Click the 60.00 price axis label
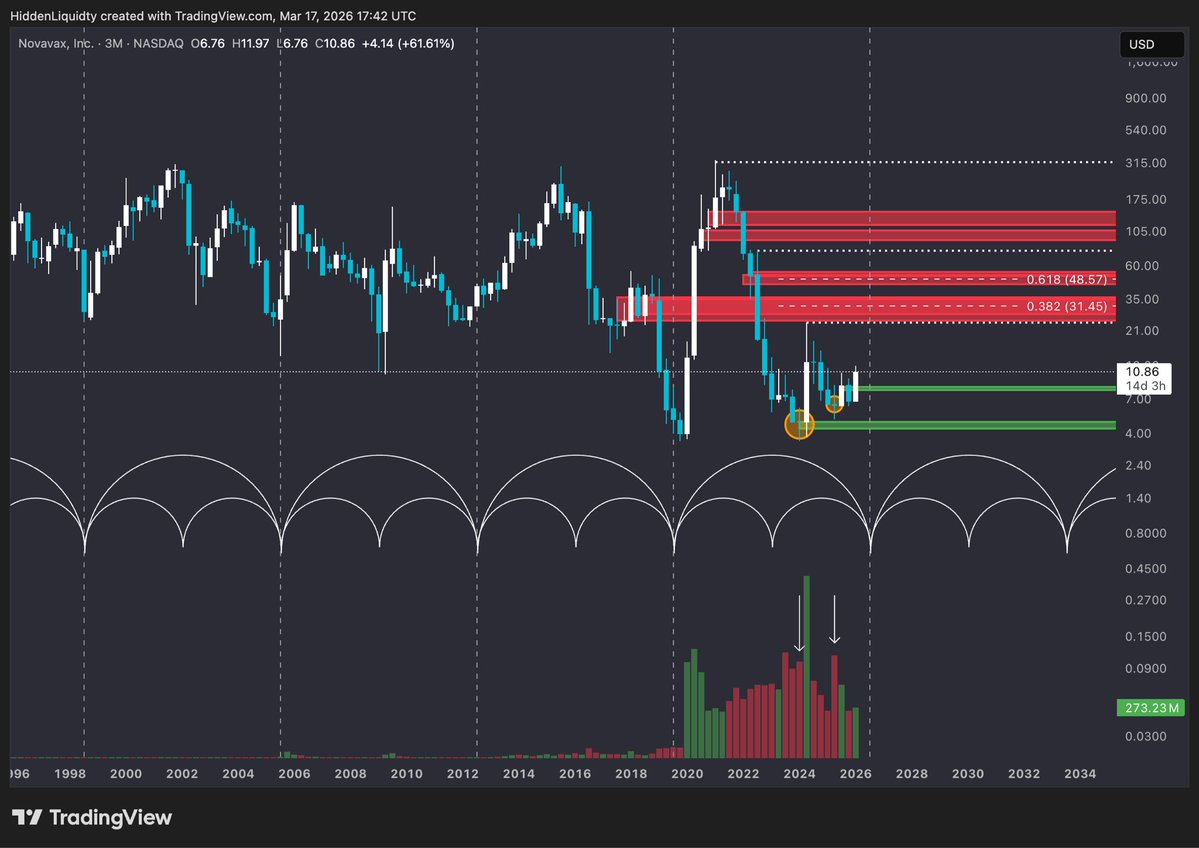 tap(1142, 265)
